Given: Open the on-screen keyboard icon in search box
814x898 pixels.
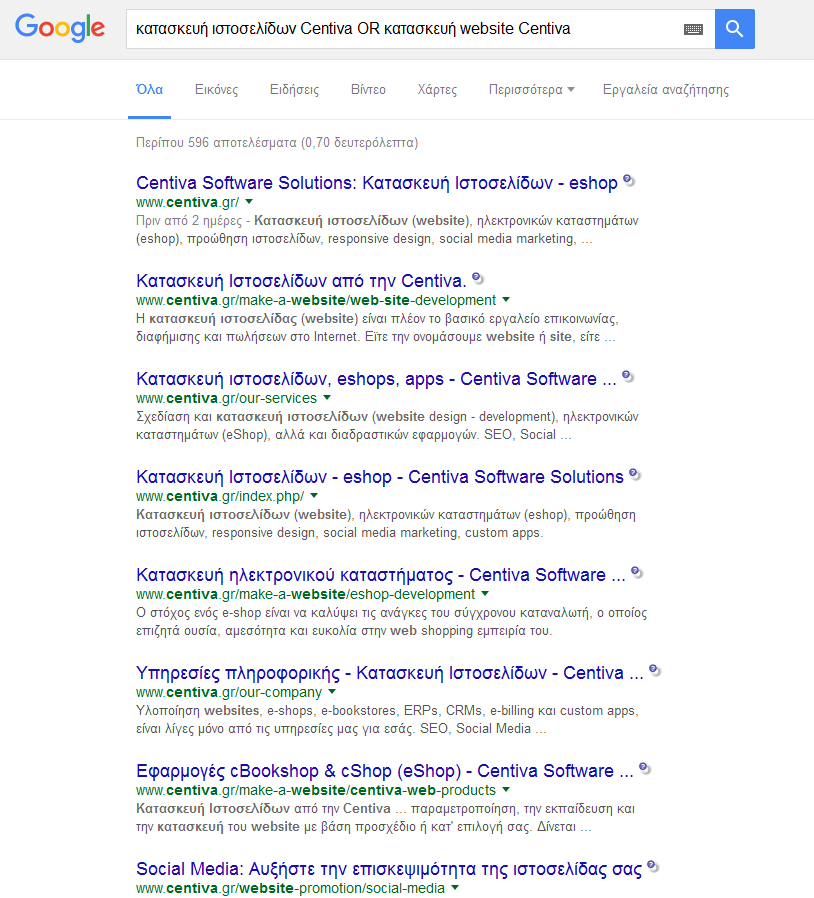Looking at the screenshot, I should point(693,29).
